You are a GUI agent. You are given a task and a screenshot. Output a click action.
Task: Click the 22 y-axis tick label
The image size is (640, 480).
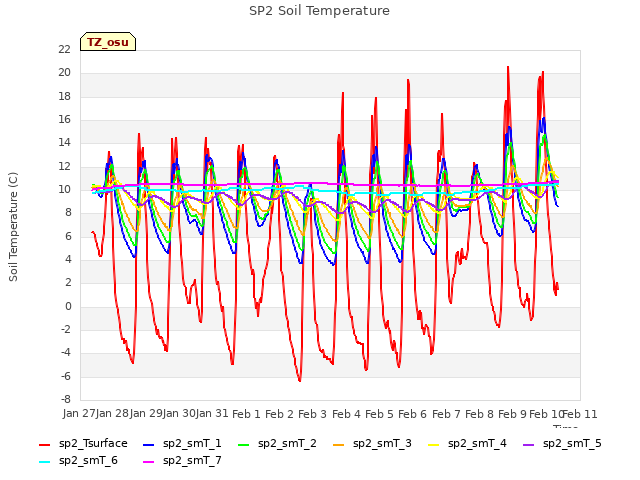point(64,49)
